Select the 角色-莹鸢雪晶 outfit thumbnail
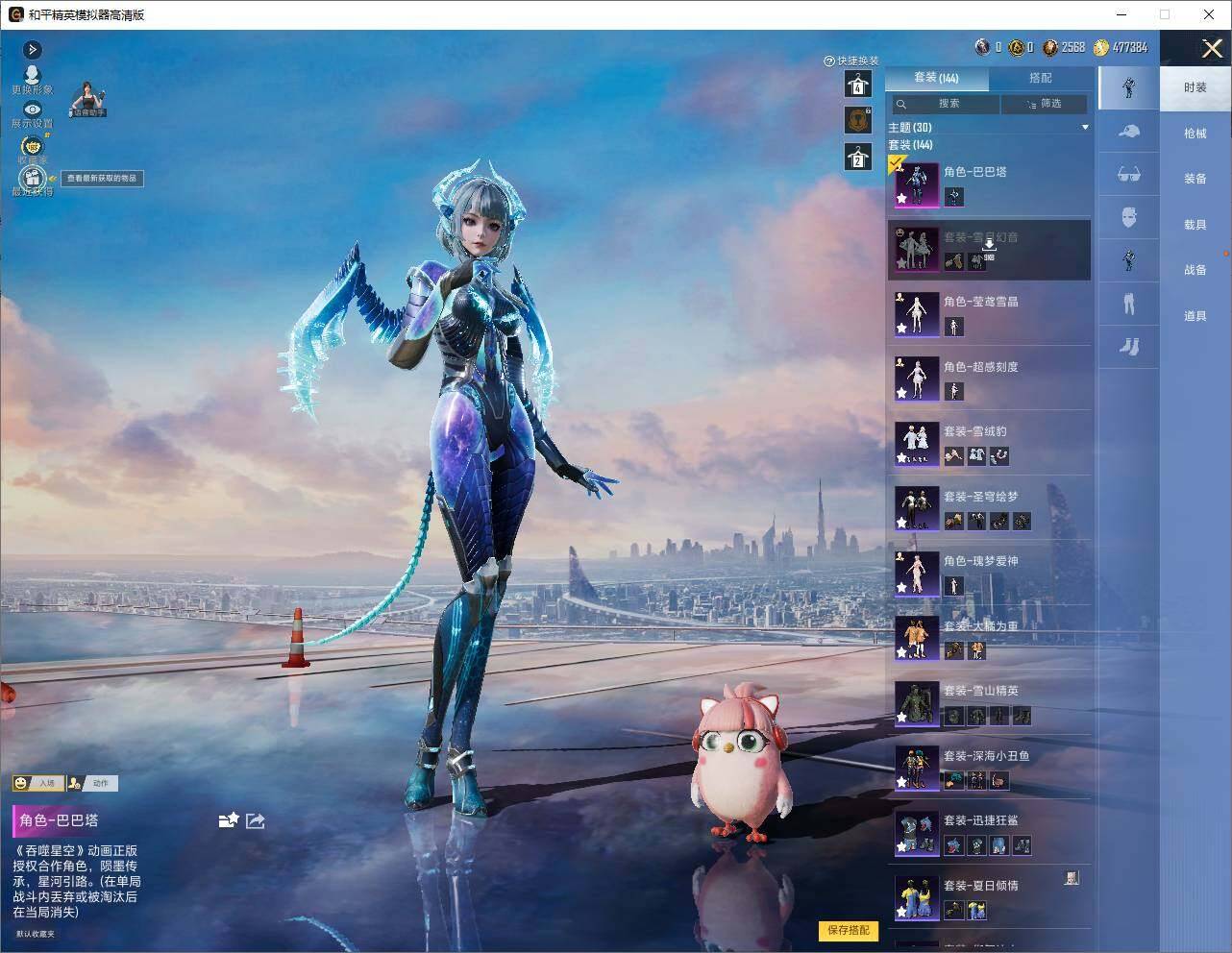1232x953 pixels. [916, 313]
